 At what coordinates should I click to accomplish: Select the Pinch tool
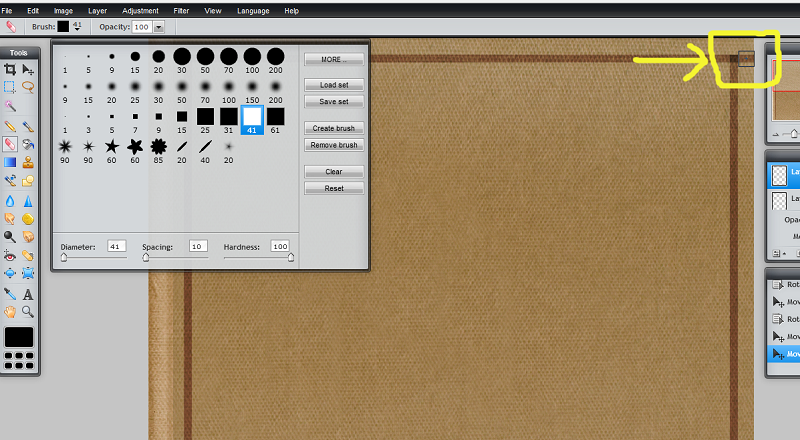pos(28,273)
